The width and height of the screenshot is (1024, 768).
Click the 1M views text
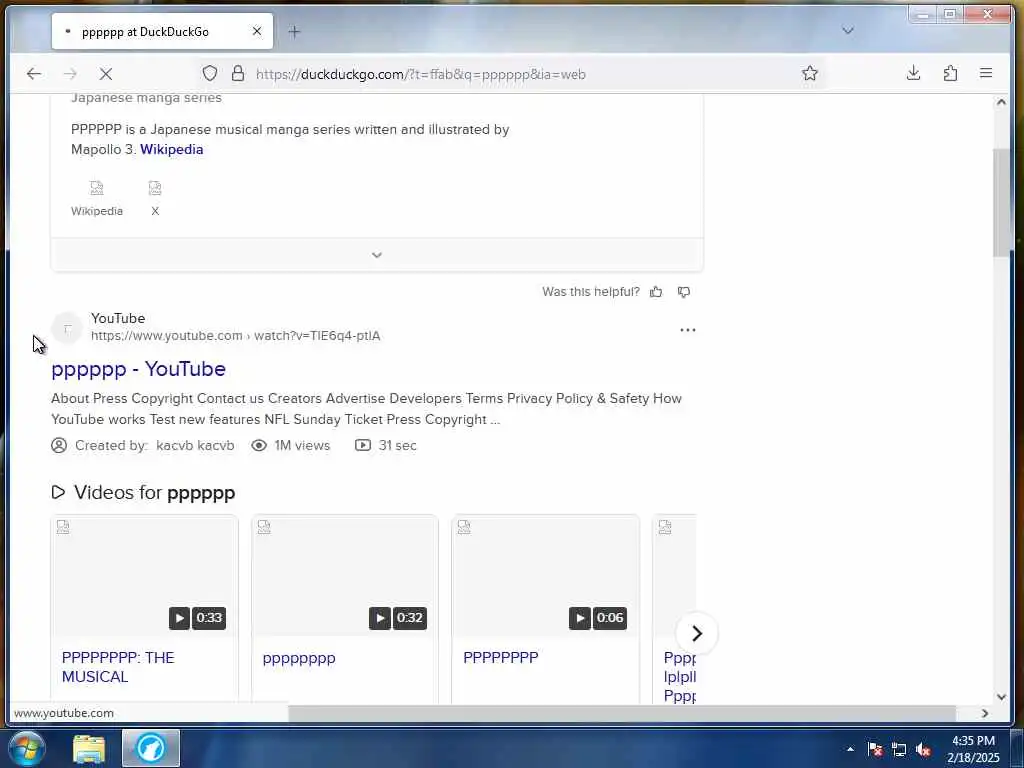point(302,445)
